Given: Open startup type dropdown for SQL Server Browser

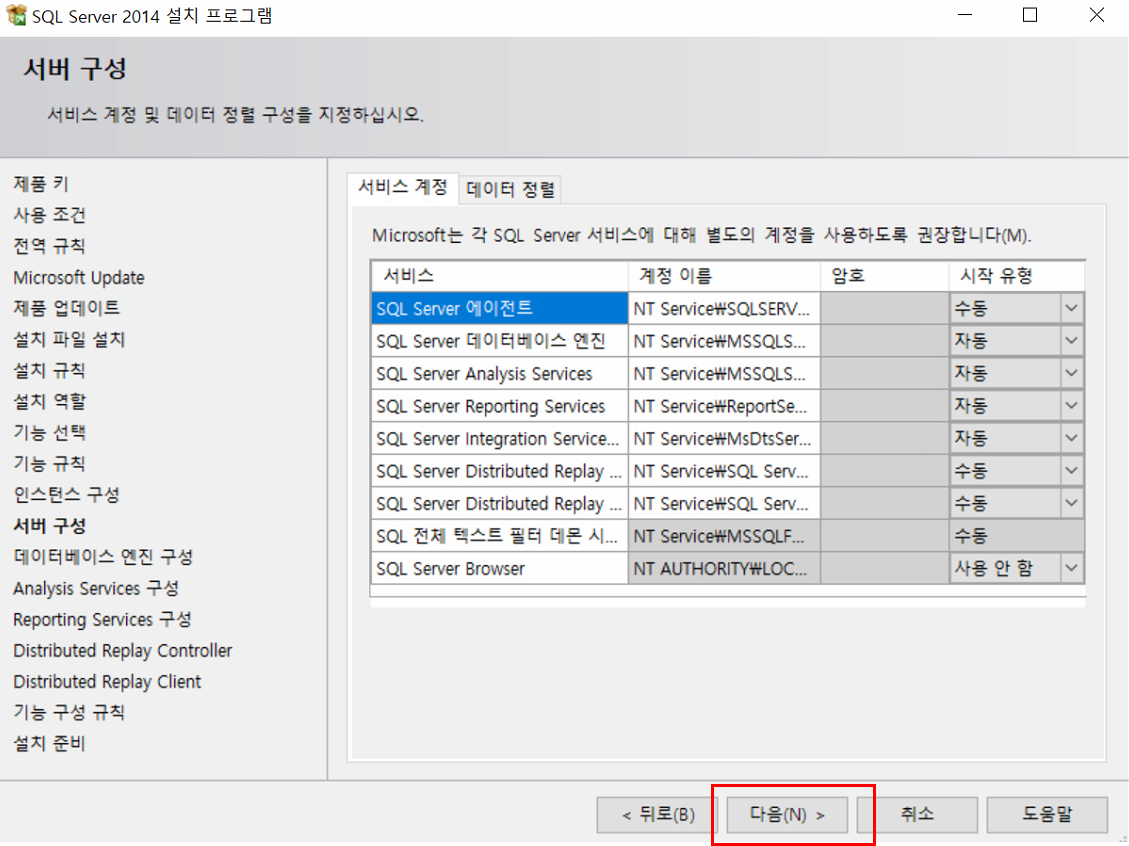Looking at the screenshot, I should tap(1071, 568).
